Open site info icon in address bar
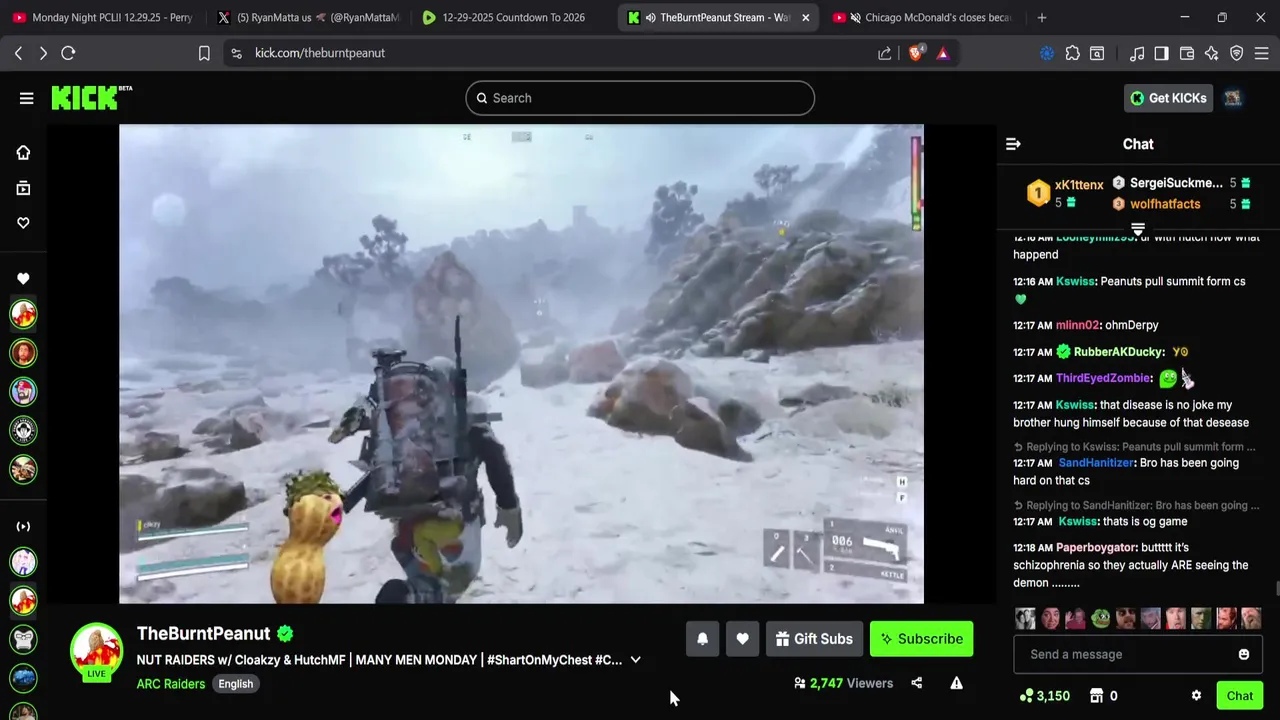The image size is (1280, 720). [236, 53]
